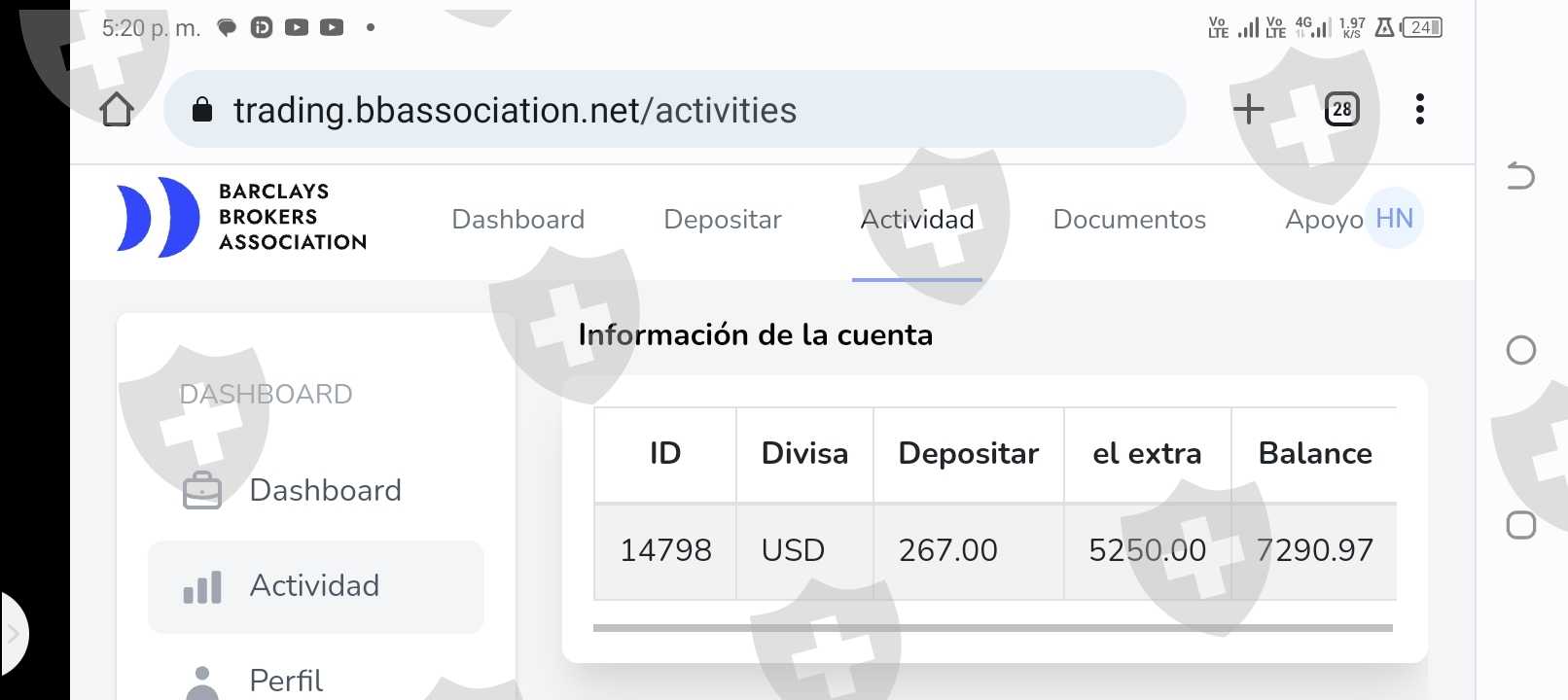The height and width of the screenshot is (700, 1568).
Task: Open Perfil from the sidebar
Action: click(286, 681)
